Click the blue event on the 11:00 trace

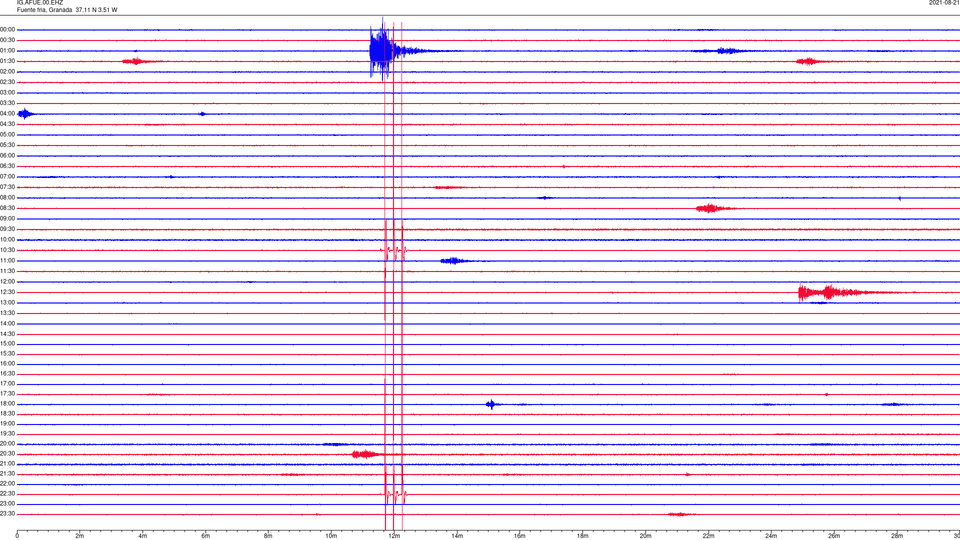[x=454, y=261]
